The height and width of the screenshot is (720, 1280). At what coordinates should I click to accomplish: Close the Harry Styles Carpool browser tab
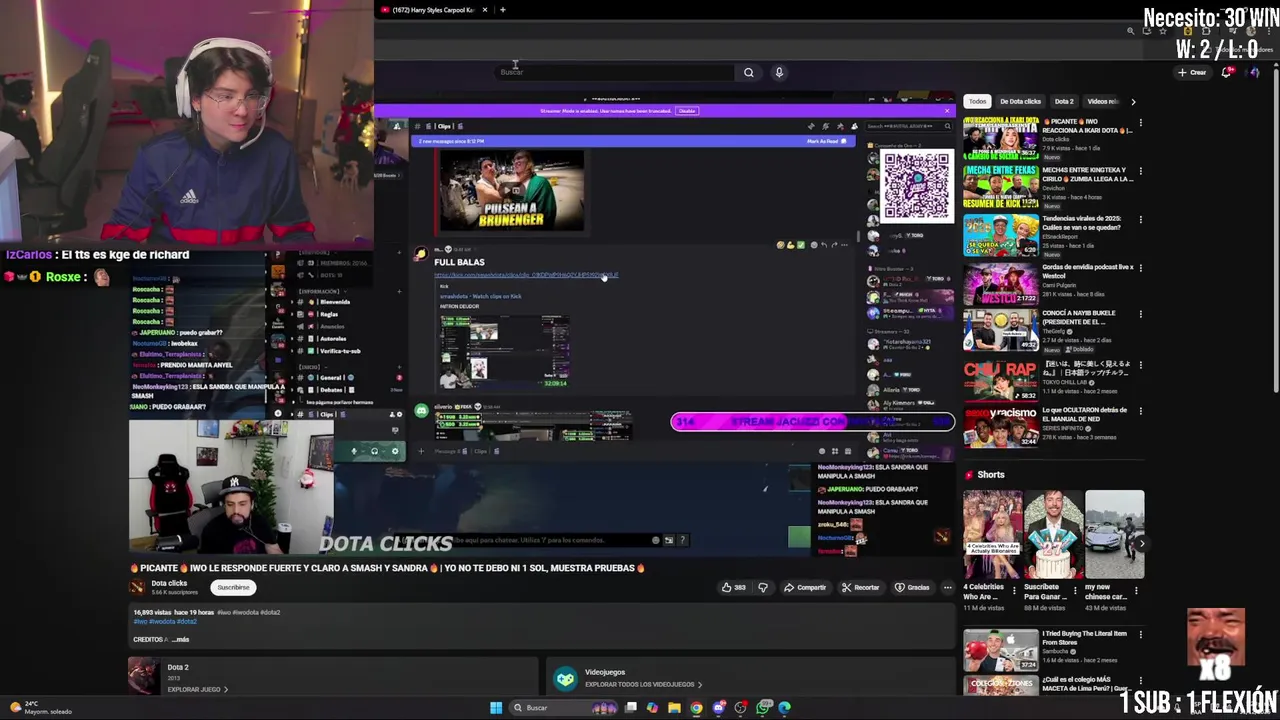[x=485, y=10]
